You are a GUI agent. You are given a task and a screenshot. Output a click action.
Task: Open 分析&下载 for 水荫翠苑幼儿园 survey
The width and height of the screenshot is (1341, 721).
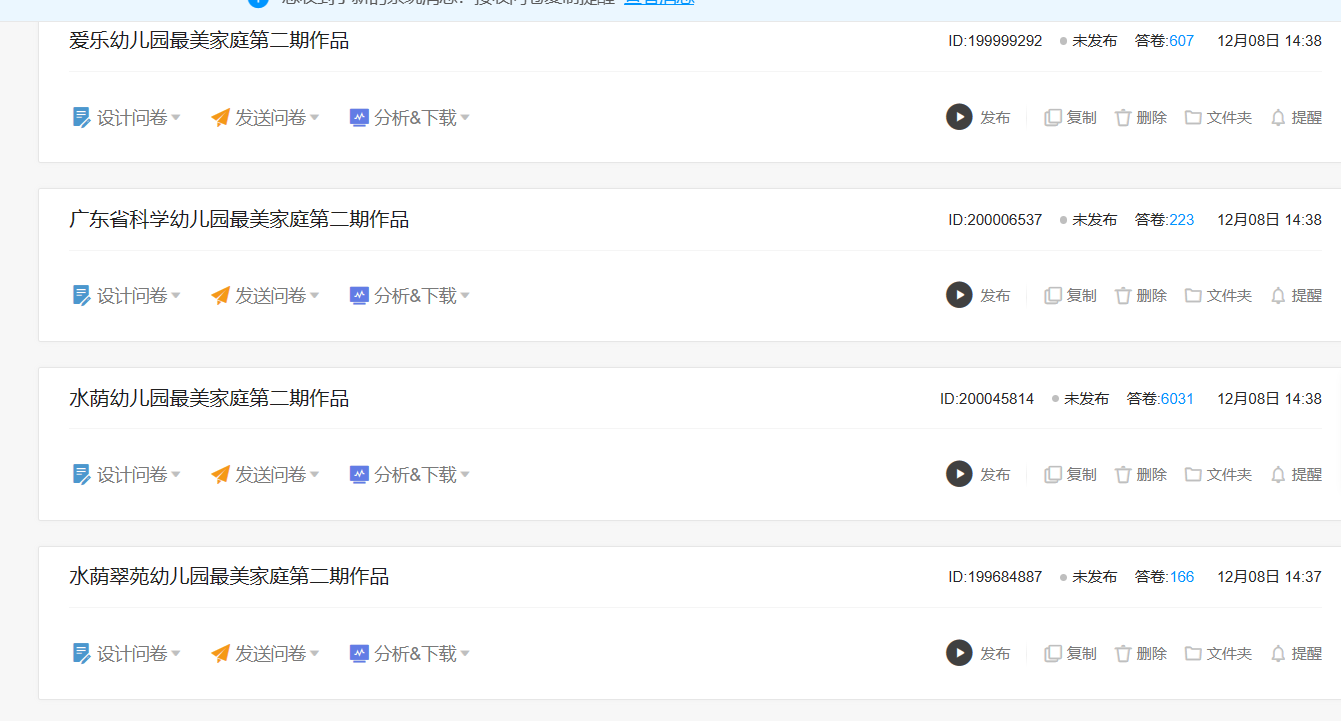coord(409,654)
